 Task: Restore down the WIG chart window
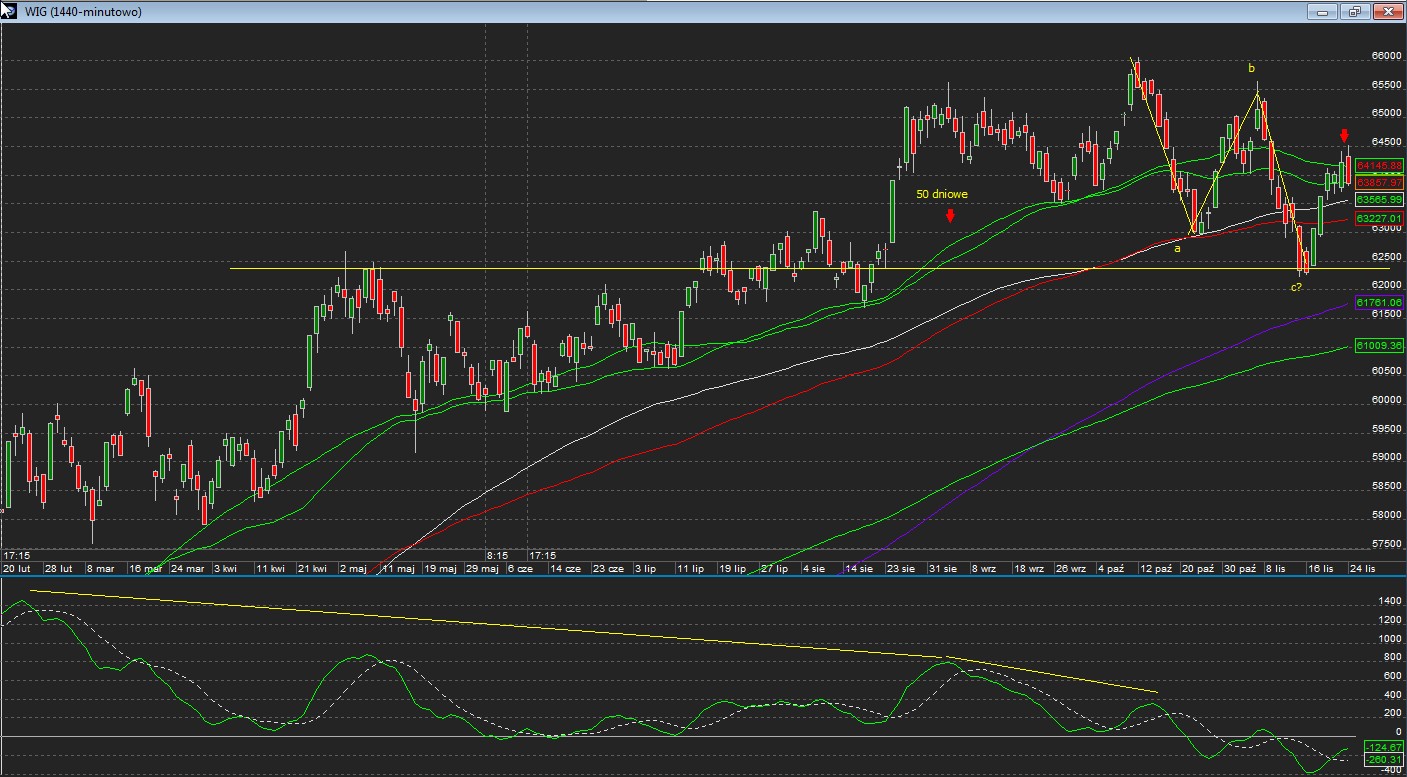1355,12
